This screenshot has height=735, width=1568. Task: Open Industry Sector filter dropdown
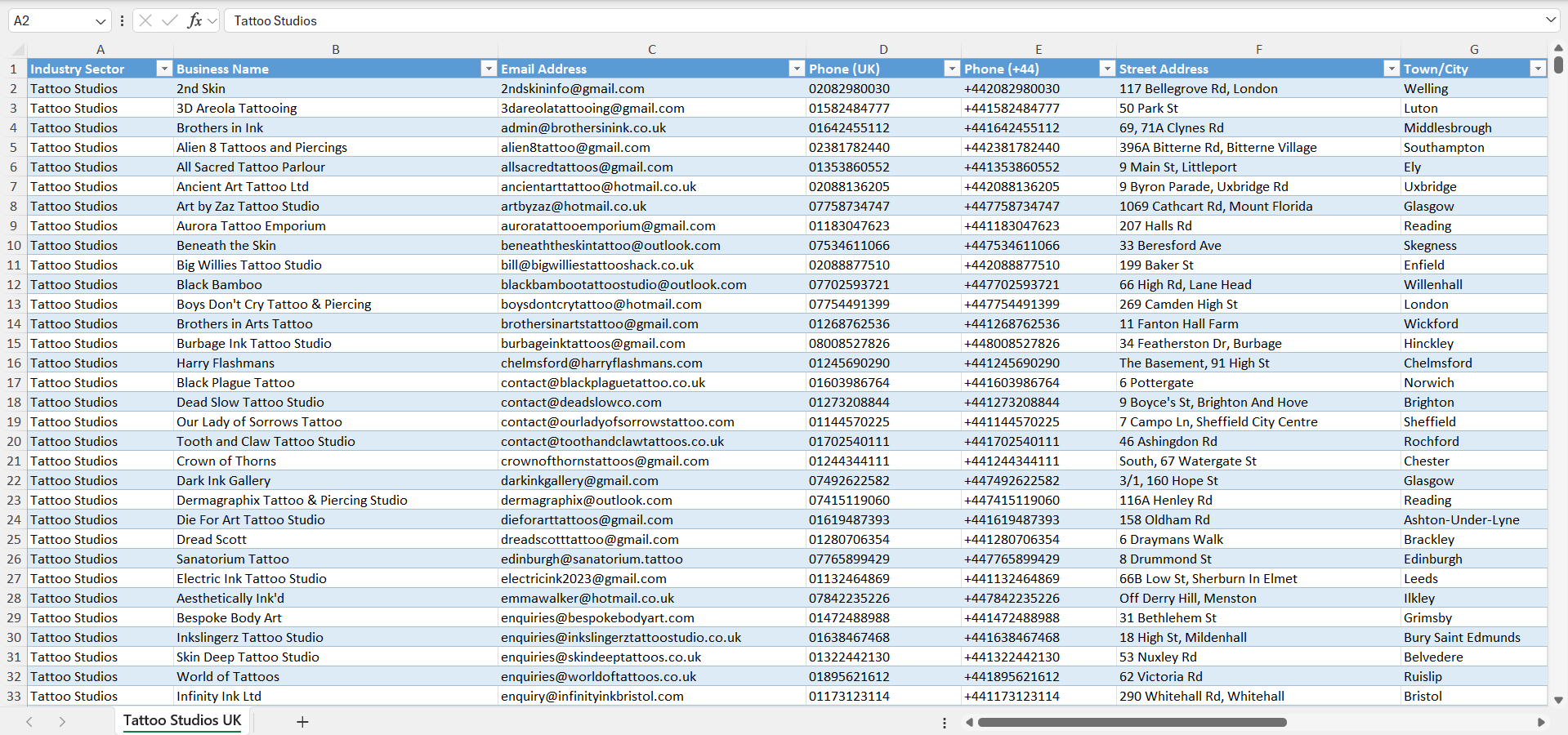tap(164, 69)
